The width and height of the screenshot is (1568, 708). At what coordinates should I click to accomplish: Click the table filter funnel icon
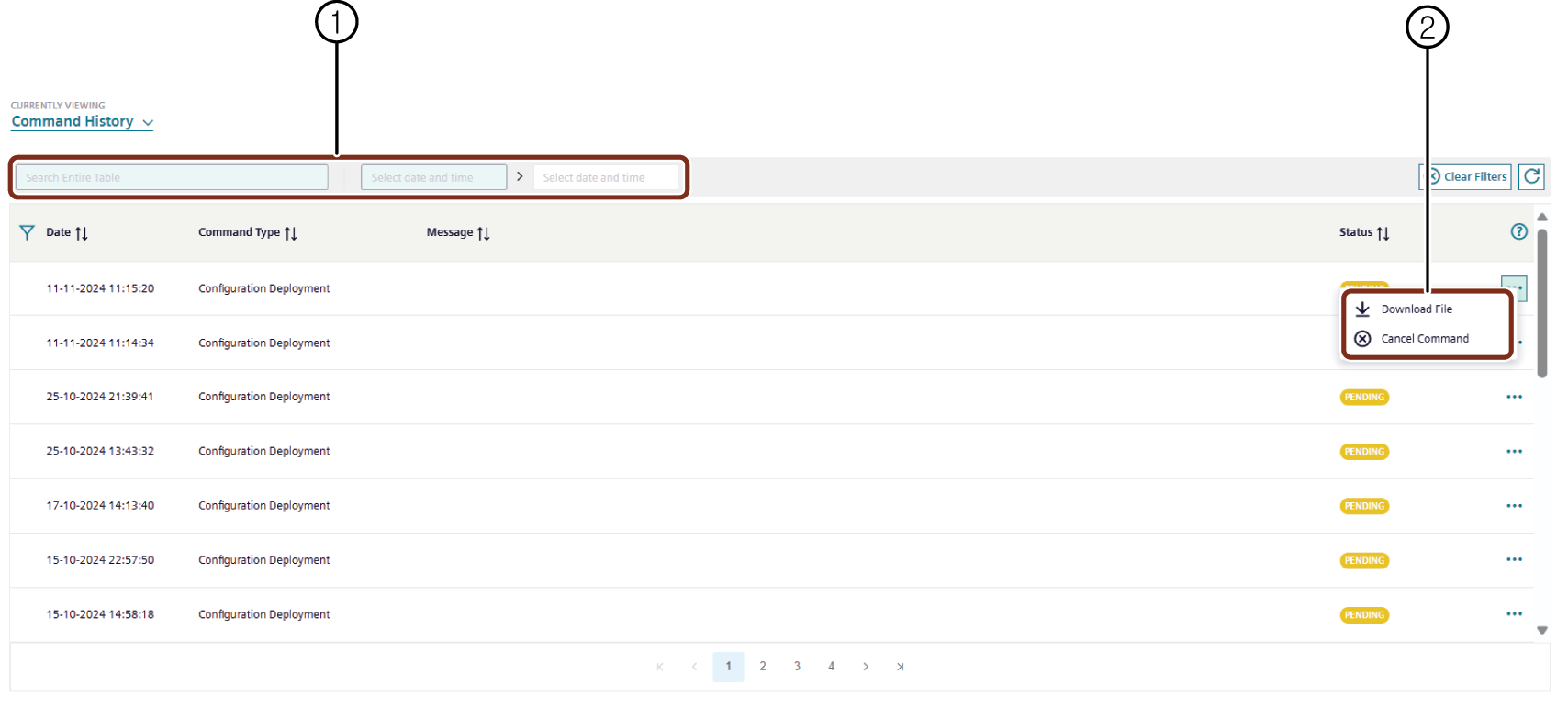click(28, 232)
